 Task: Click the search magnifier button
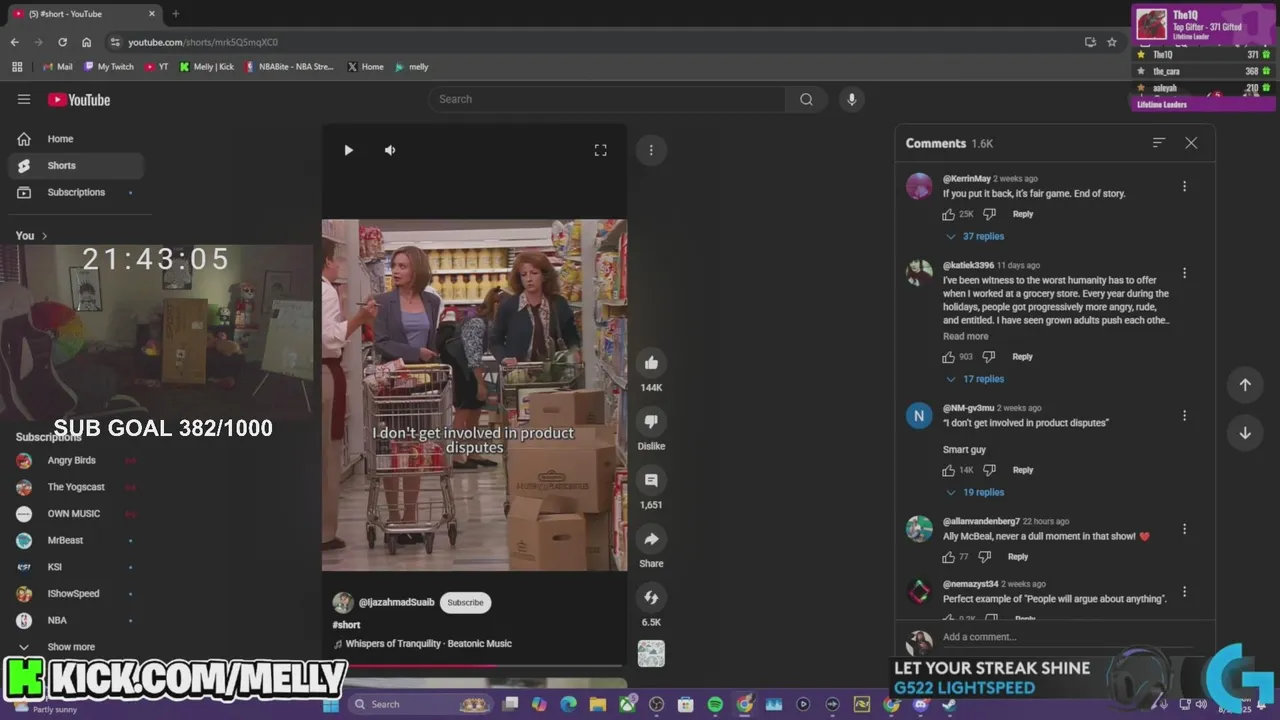pyautogui.click(x=806, y=99)
